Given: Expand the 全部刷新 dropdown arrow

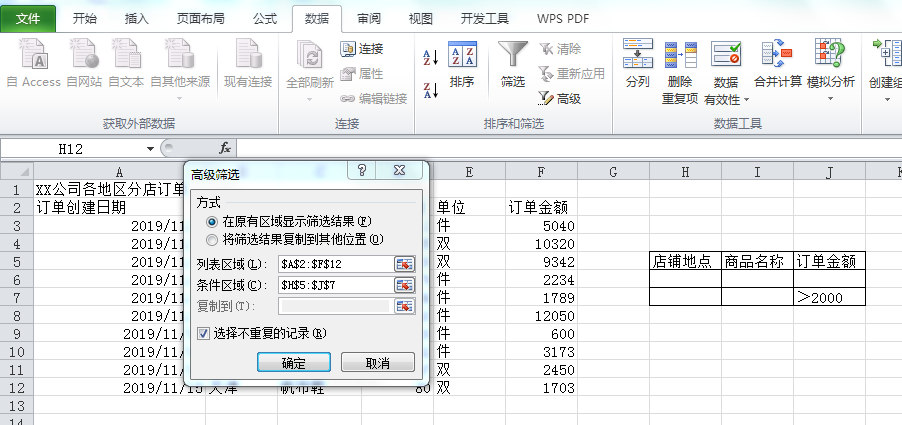Looking at the screenshot, I should tap(310, 99).
